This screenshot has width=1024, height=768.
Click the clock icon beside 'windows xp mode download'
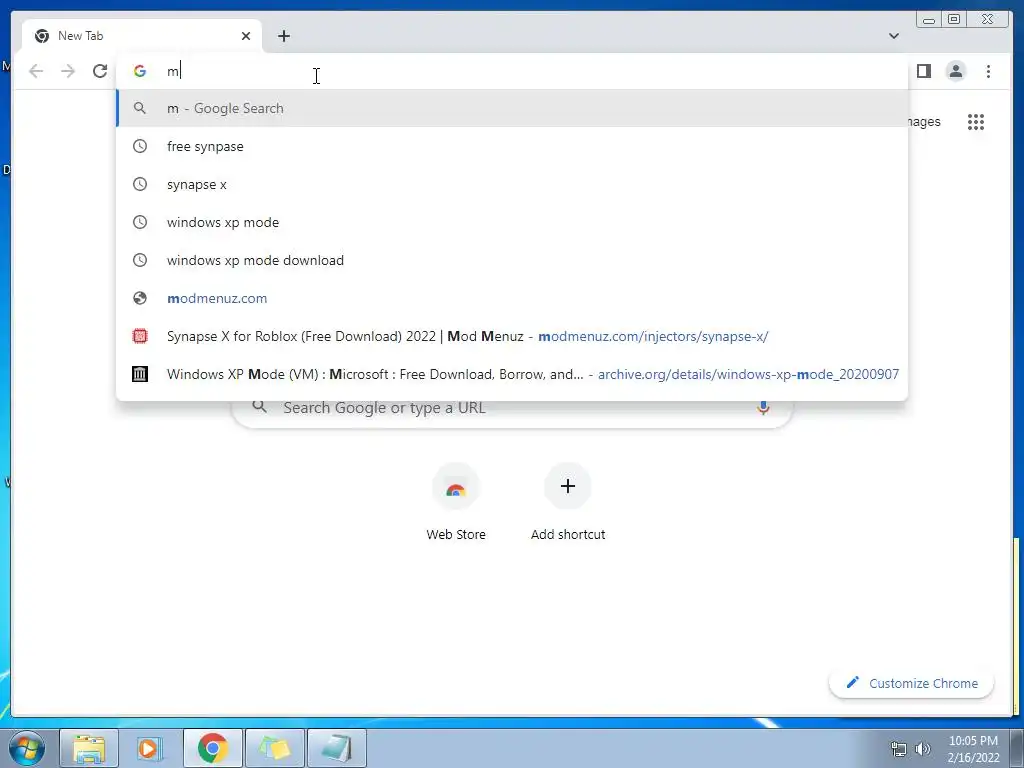tap(140, 260)
